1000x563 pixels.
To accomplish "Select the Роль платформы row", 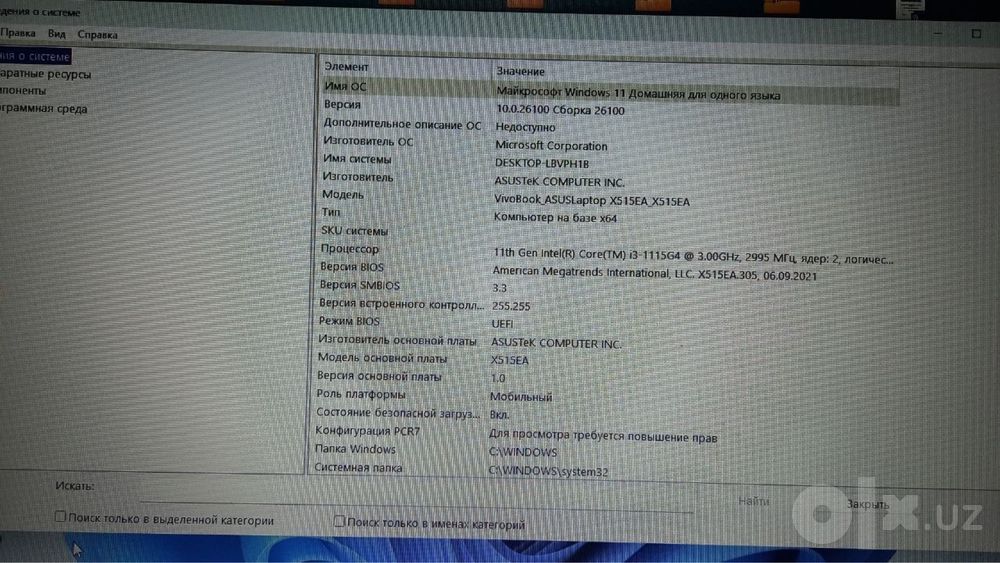I will (x=361, y=394).
